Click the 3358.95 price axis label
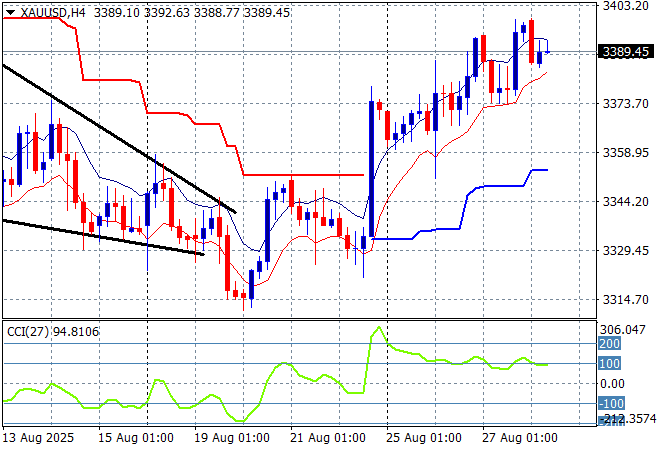 [x=625, y=152]
